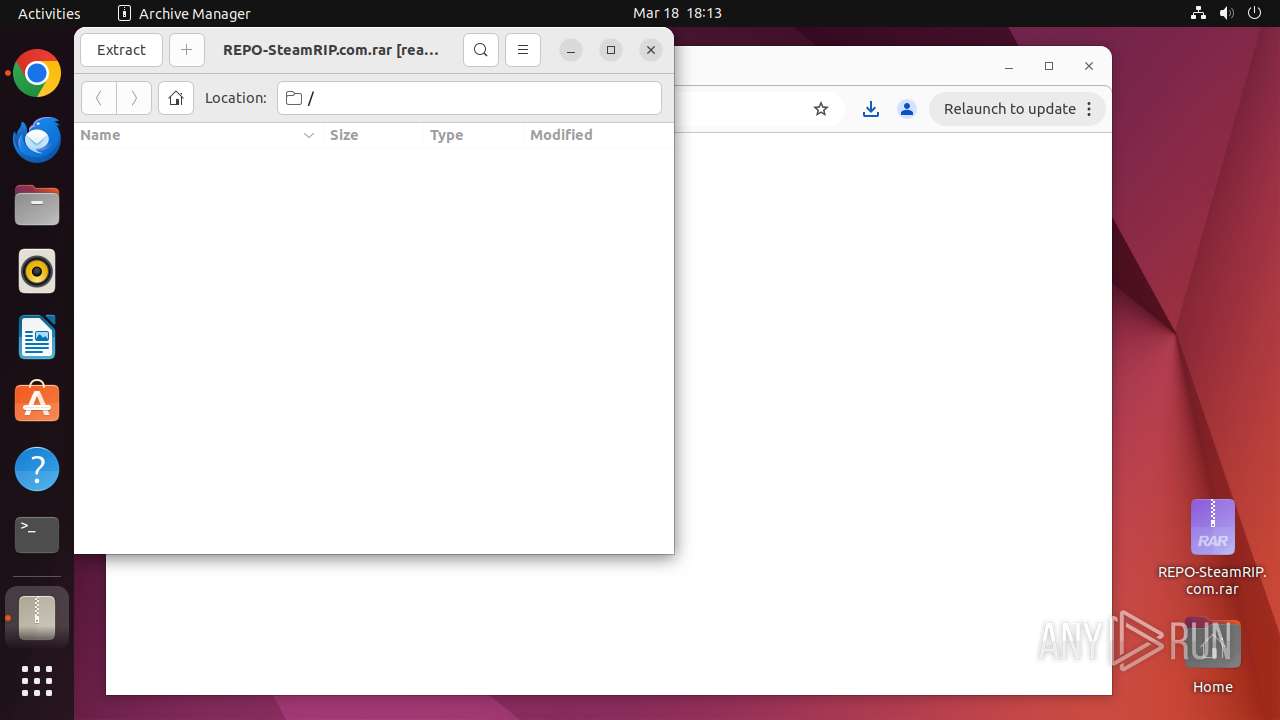The height and width of the screenshot is (720, 1280).
Task: Click the Archive Manager title REPO-SteamRIP.com.rar
Action: [331, 50]
